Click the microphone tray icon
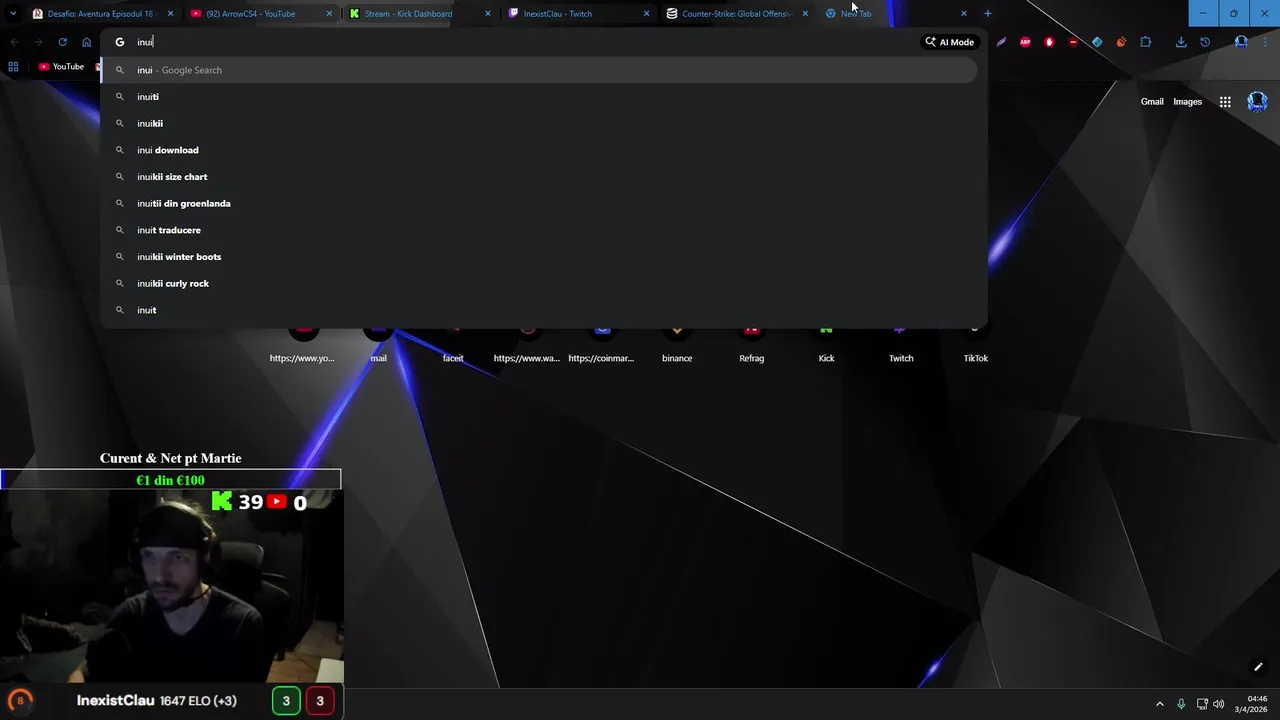The height and width of the screenshot is (720, 1280). tap(1181, 704)
